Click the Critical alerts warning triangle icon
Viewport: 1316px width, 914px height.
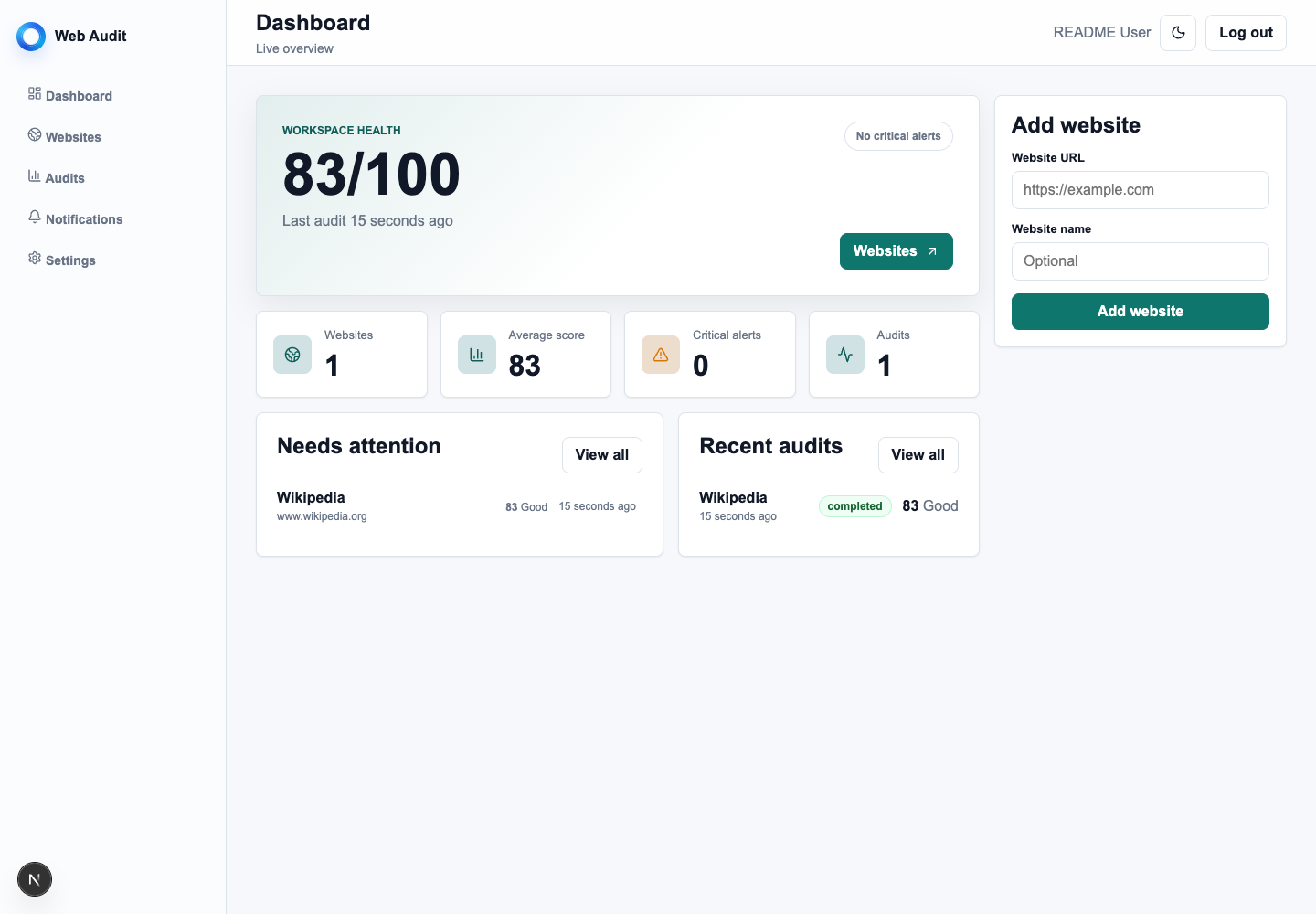[661, 355]
